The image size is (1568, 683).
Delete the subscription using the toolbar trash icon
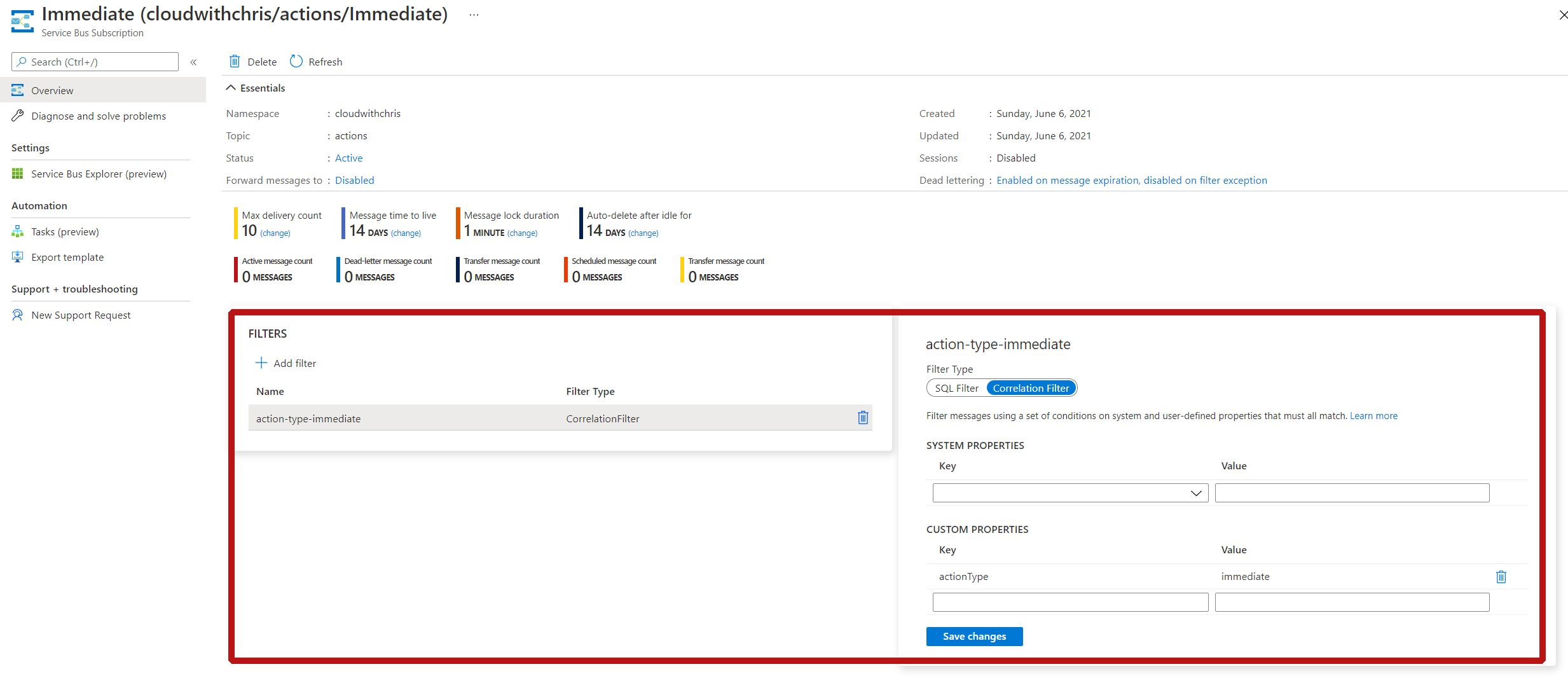tap(252, 61)
